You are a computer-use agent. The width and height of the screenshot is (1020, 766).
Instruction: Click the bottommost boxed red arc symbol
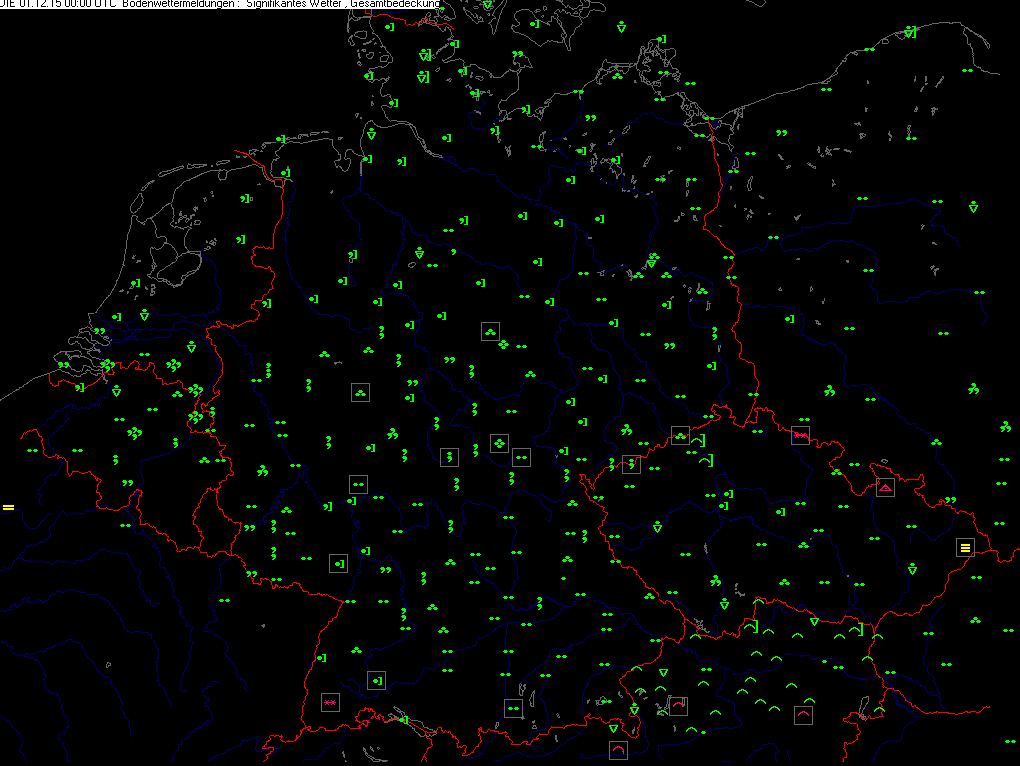618,750
